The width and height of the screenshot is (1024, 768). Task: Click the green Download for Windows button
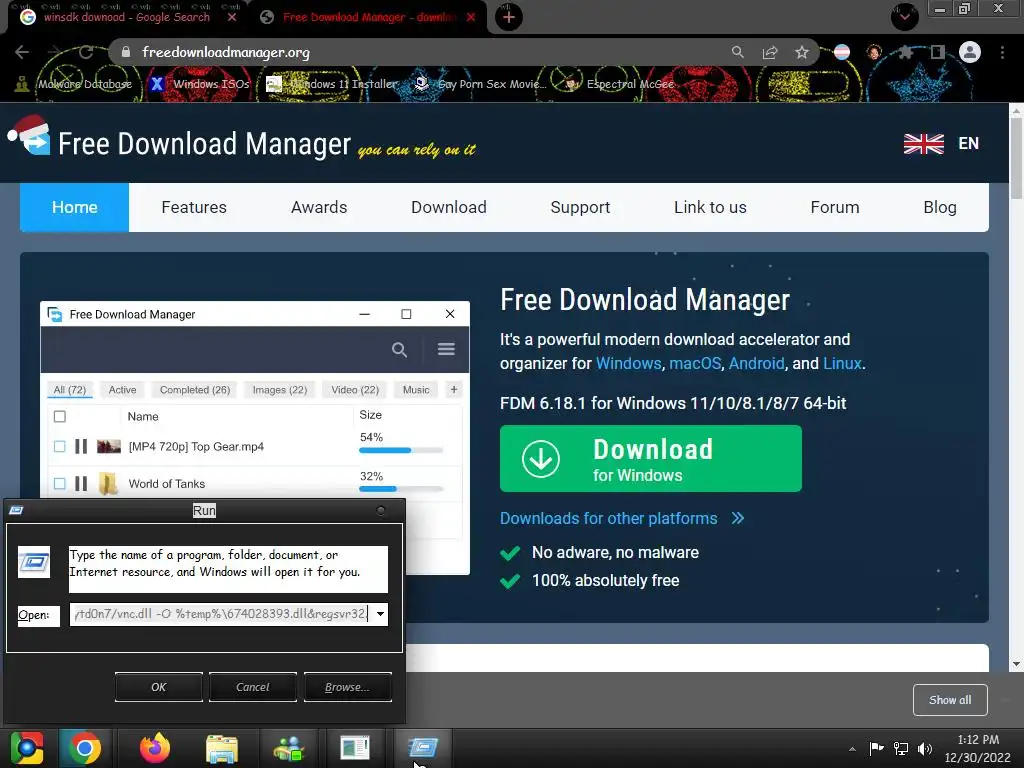tap(650, 458)
